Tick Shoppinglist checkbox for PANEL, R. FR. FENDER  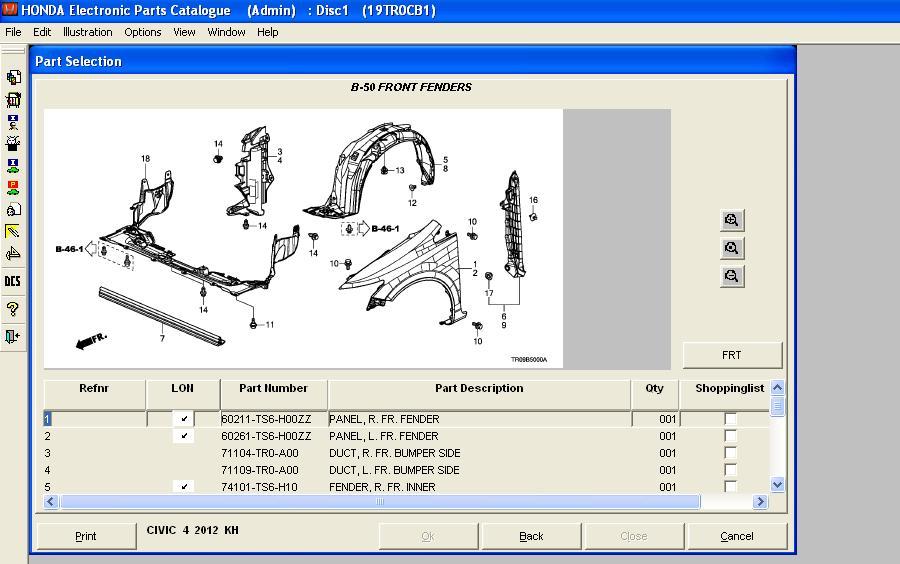[730, 419]
